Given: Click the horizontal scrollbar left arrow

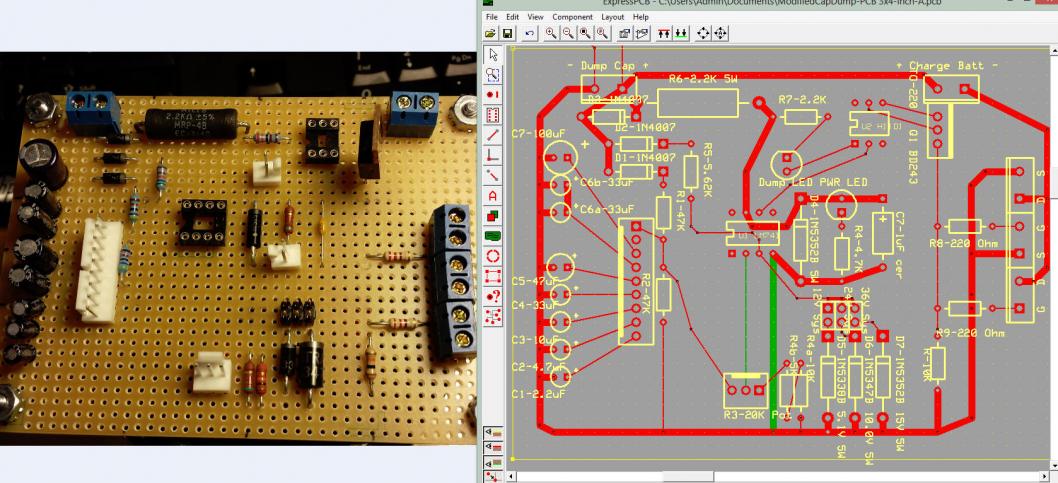Looking at the screenshot, I should pos(512,477).
